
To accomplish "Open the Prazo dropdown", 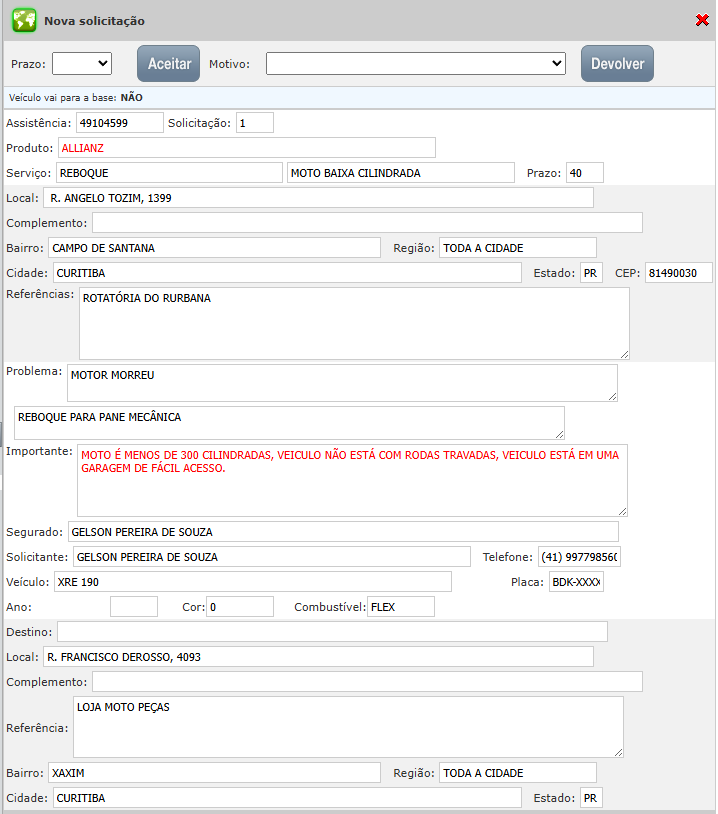I will [82, 63].
